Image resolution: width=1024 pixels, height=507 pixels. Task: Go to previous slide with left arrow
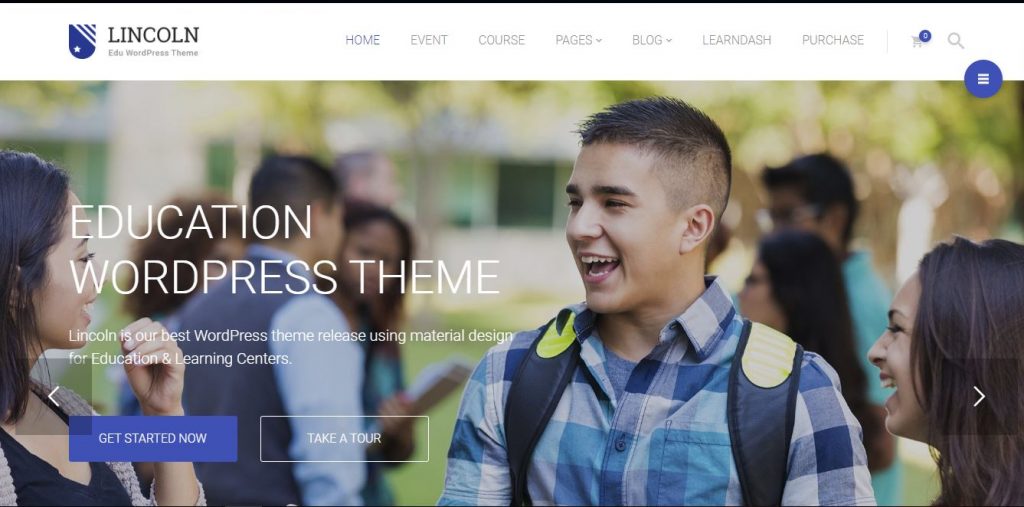pos(54,396)
